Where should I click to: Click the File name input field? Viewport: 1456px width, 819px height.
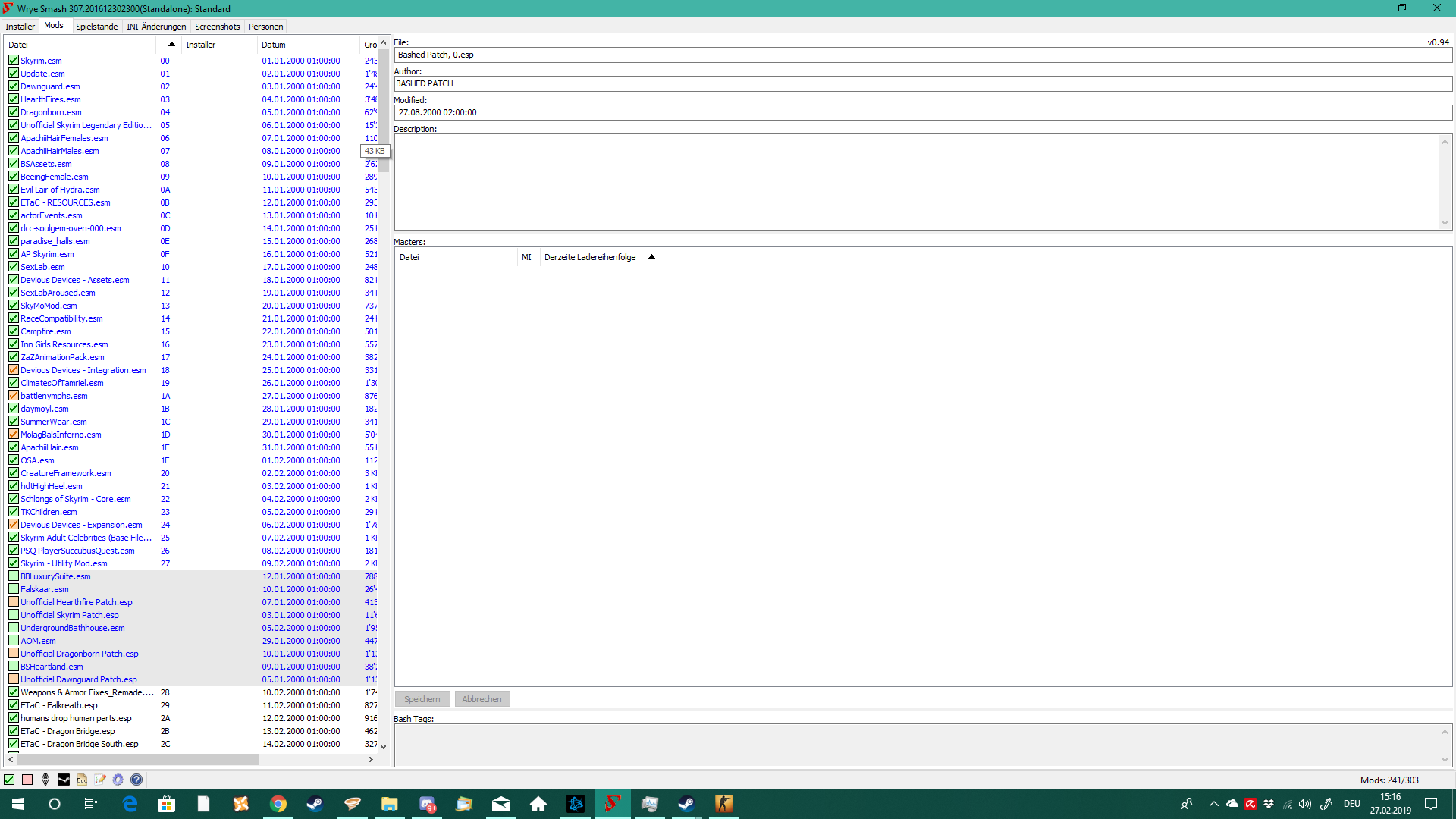(x=923, y=55)
